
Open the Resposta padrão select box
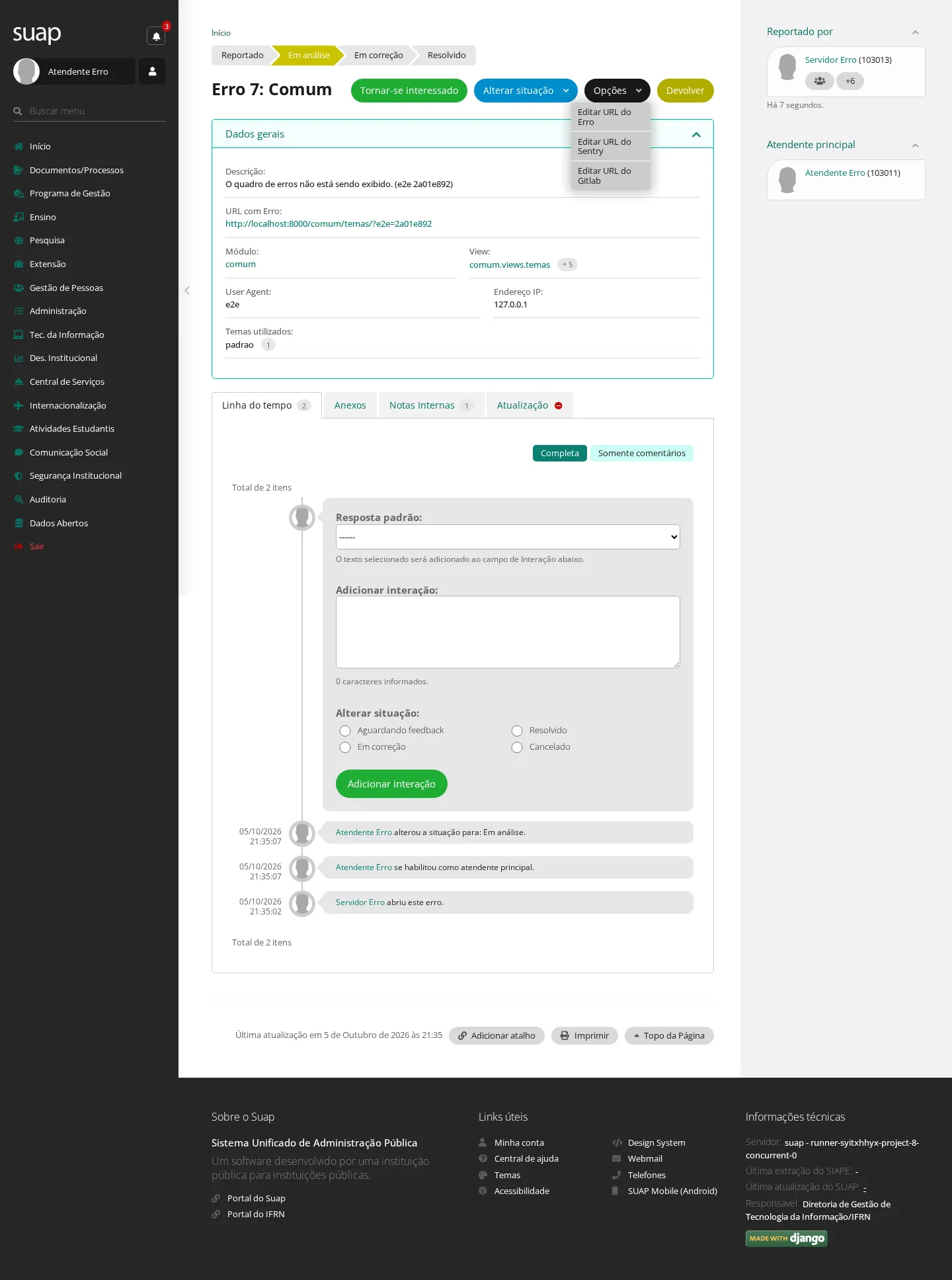point(508,537)
